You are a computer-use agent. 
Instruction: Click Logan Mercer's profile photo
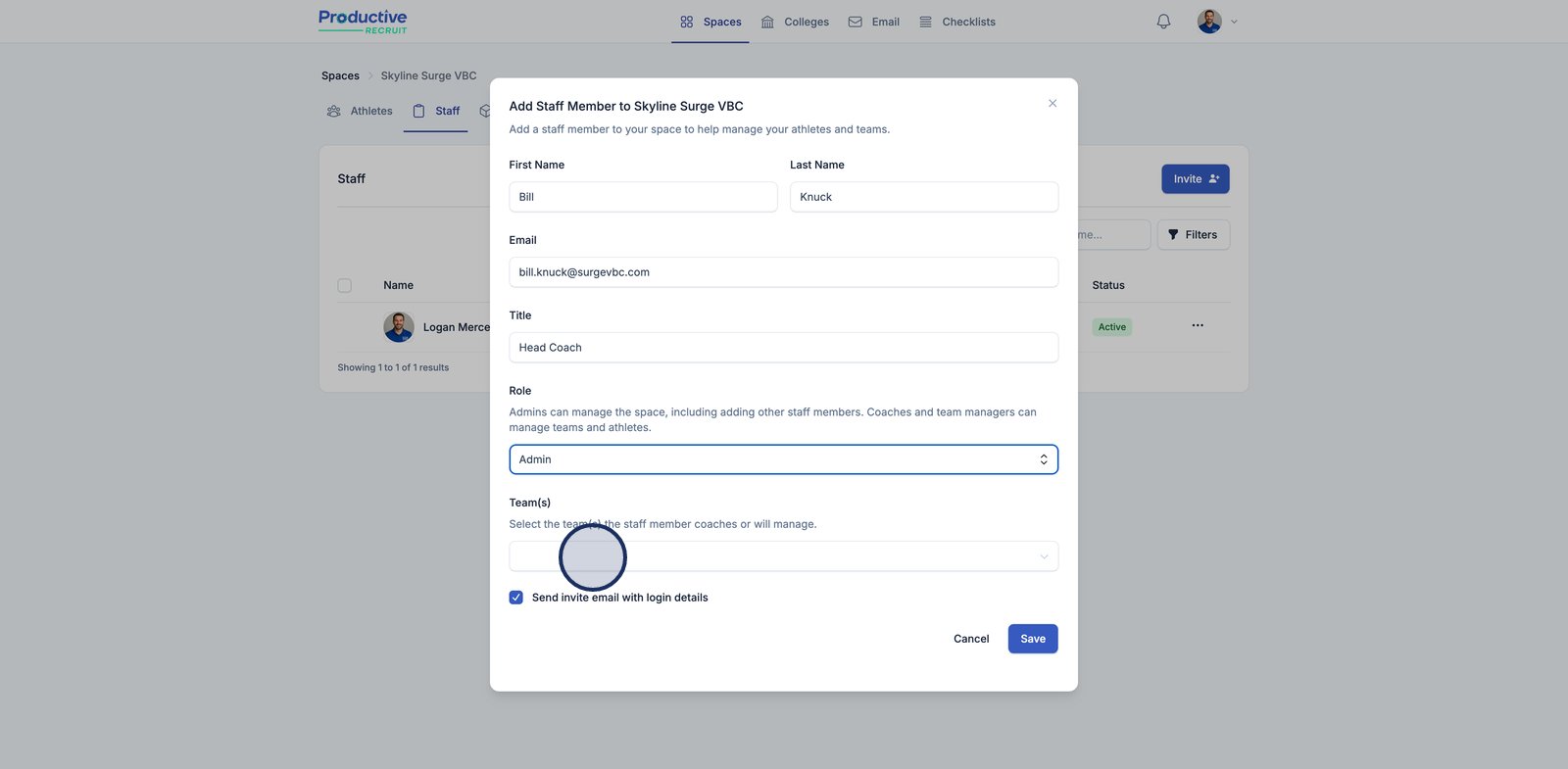coord(399,327)
